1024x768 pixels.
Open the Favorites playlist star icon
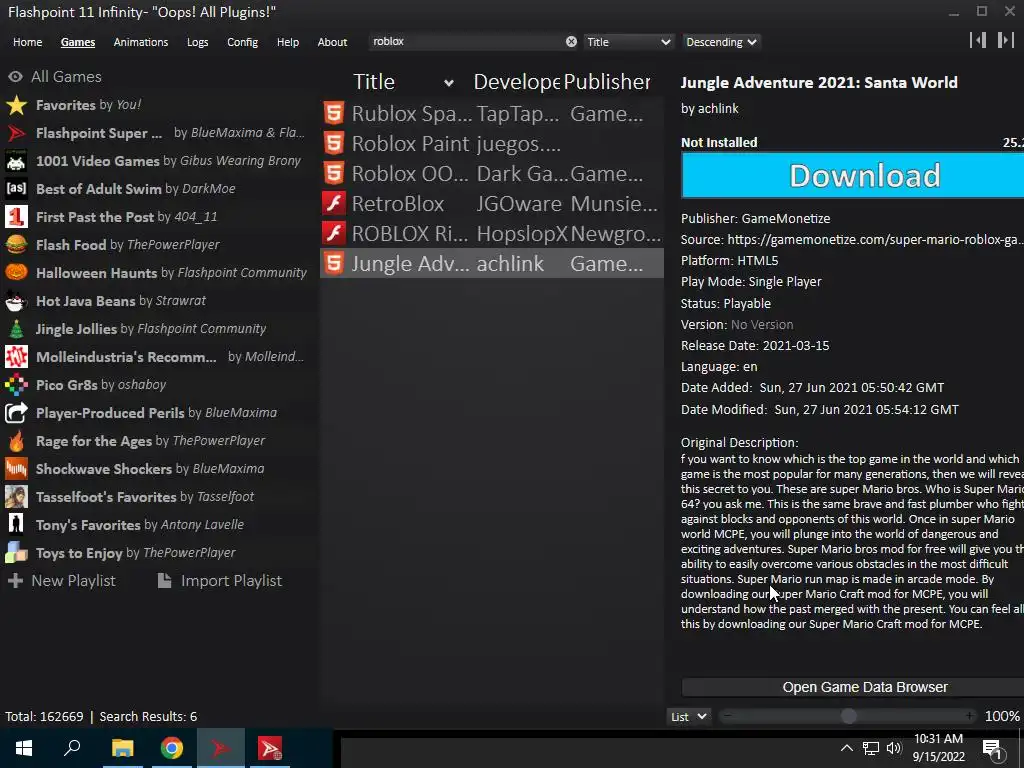pos(16,104)
